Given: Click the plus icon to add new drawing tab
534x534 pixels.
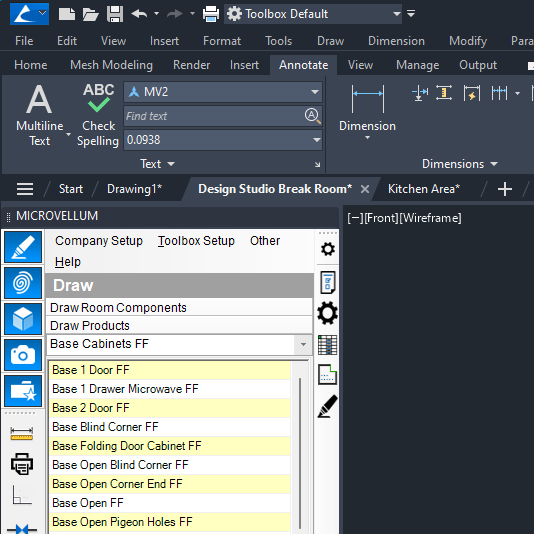Looking at the screenshot, I should pos(505,189).
